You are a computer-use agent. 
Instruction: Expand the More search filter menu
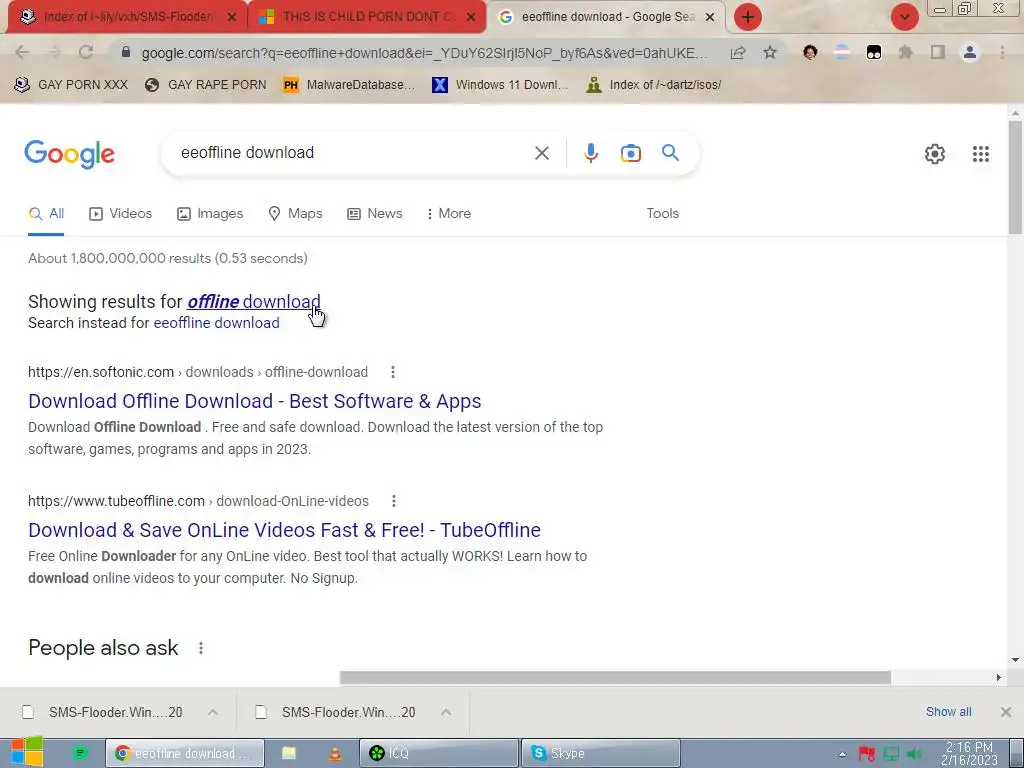pos(448,214)
